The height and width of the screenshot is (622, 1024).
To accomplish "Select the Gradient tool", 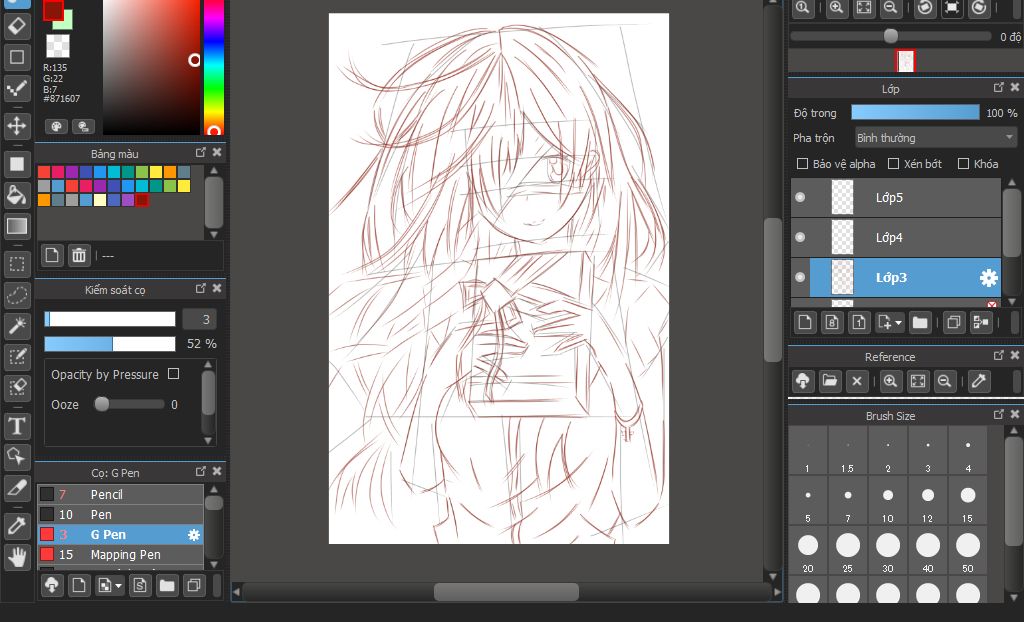I will pyautogui.click(x=17, y=226).
